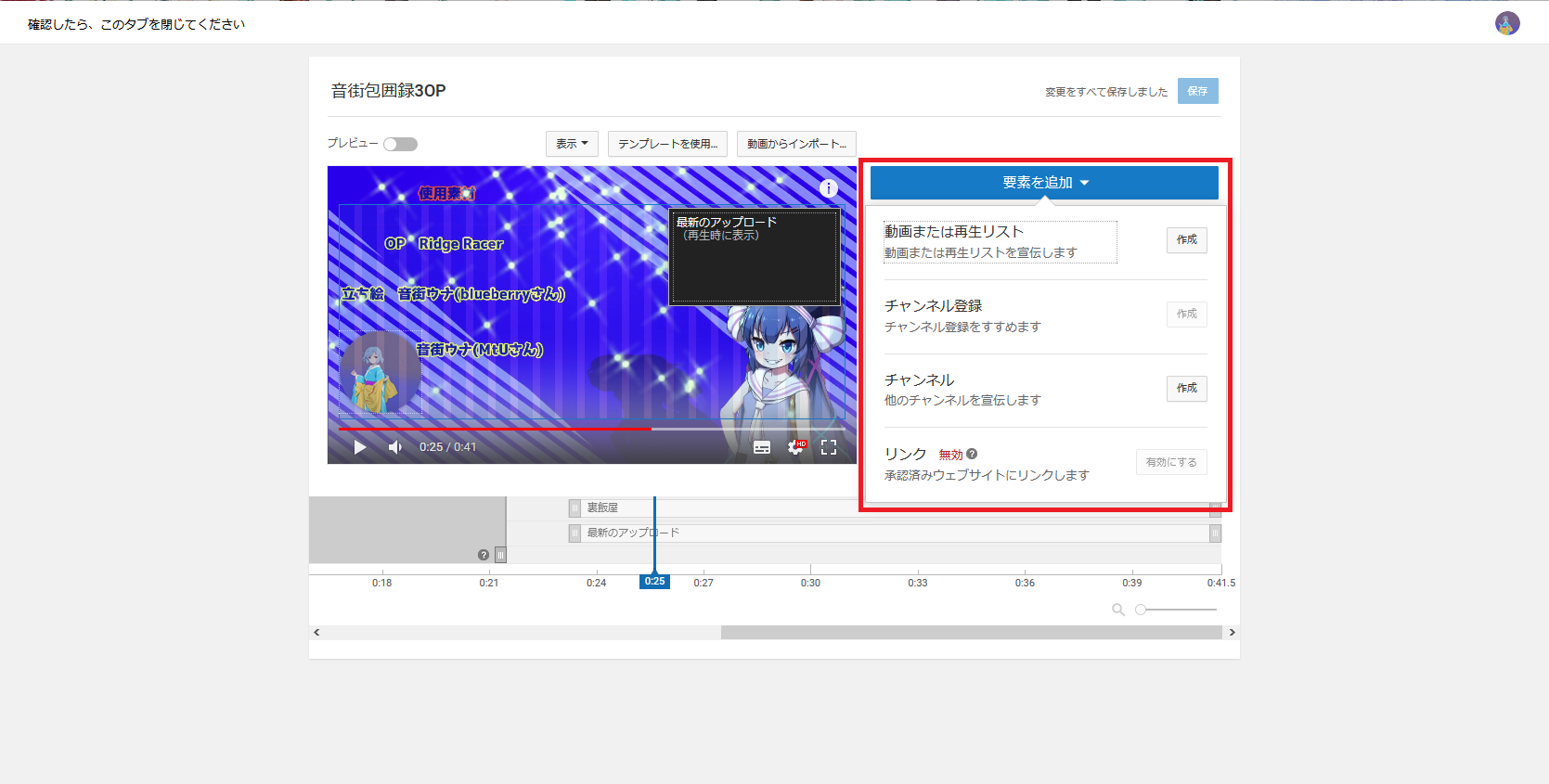Click the left handle of the 最新のアップロード bar

pos(574,533)
